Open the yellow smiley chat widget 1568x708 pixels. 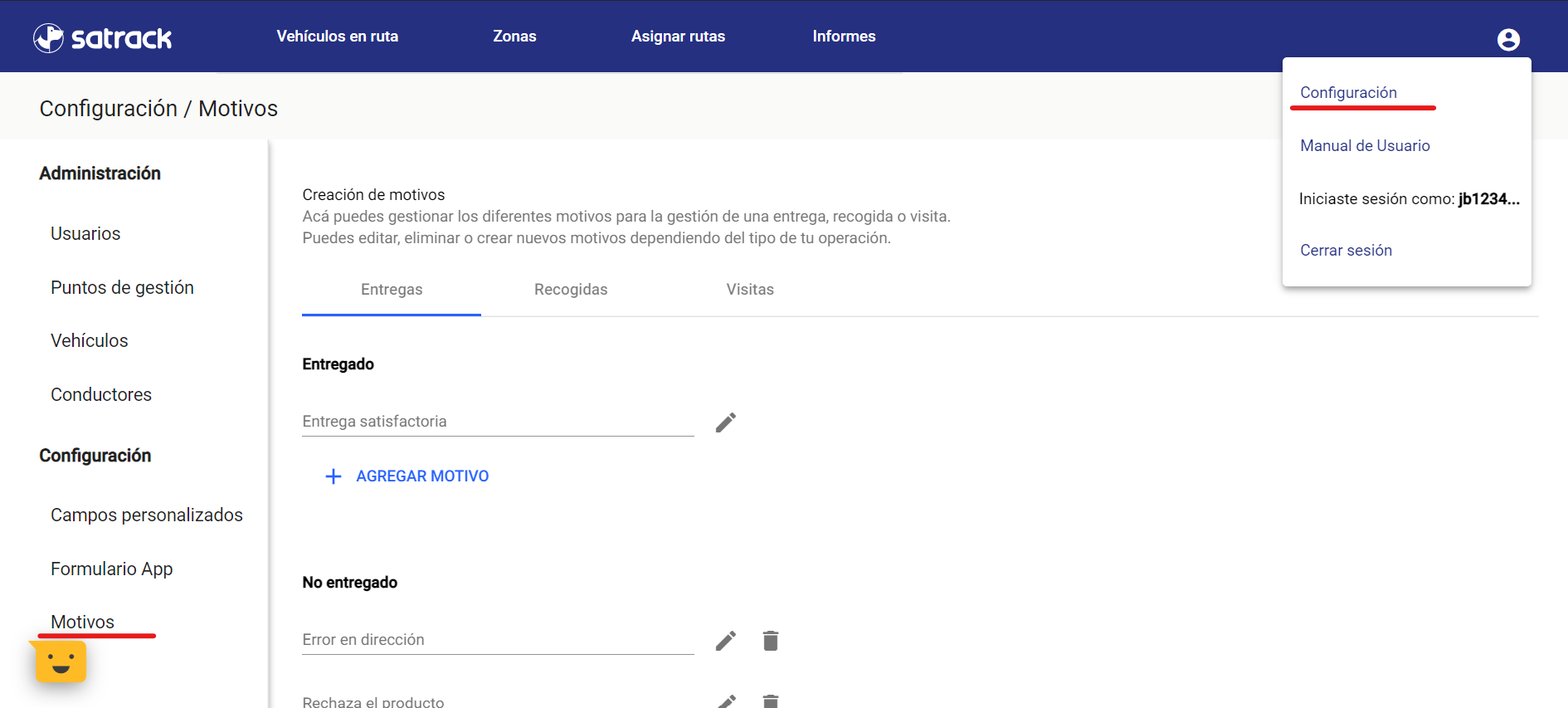(61, 662)
